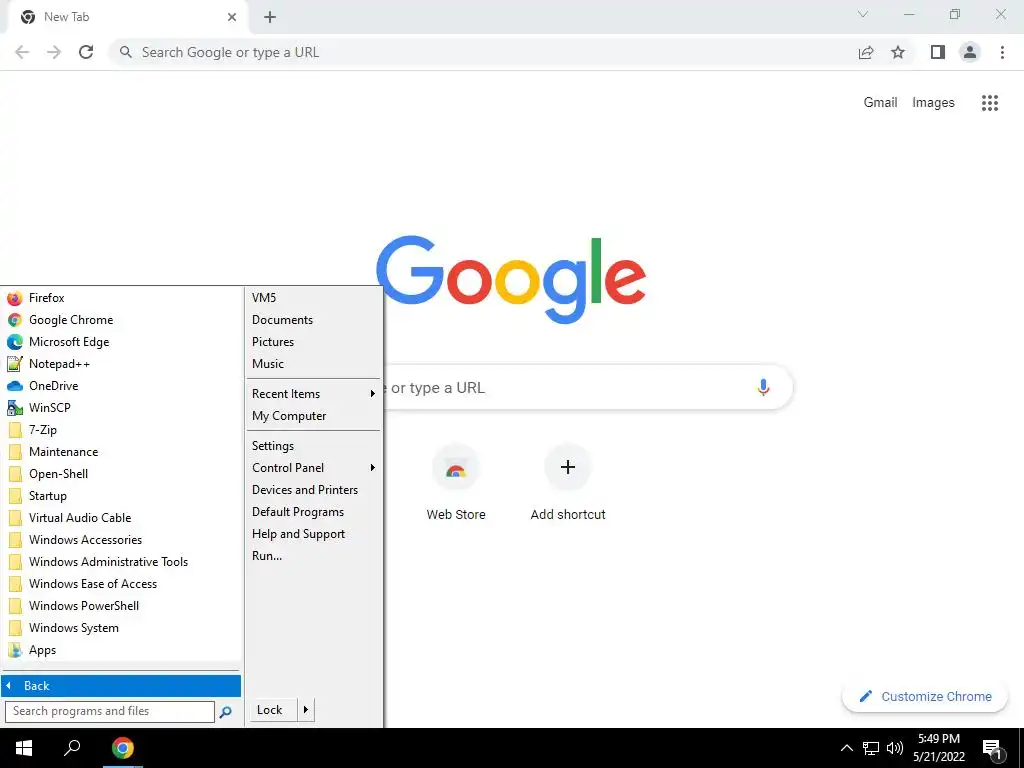Open the Chrome three-dot menu
This screenshot has height=768, width=1024.
tap(1002, 52)
